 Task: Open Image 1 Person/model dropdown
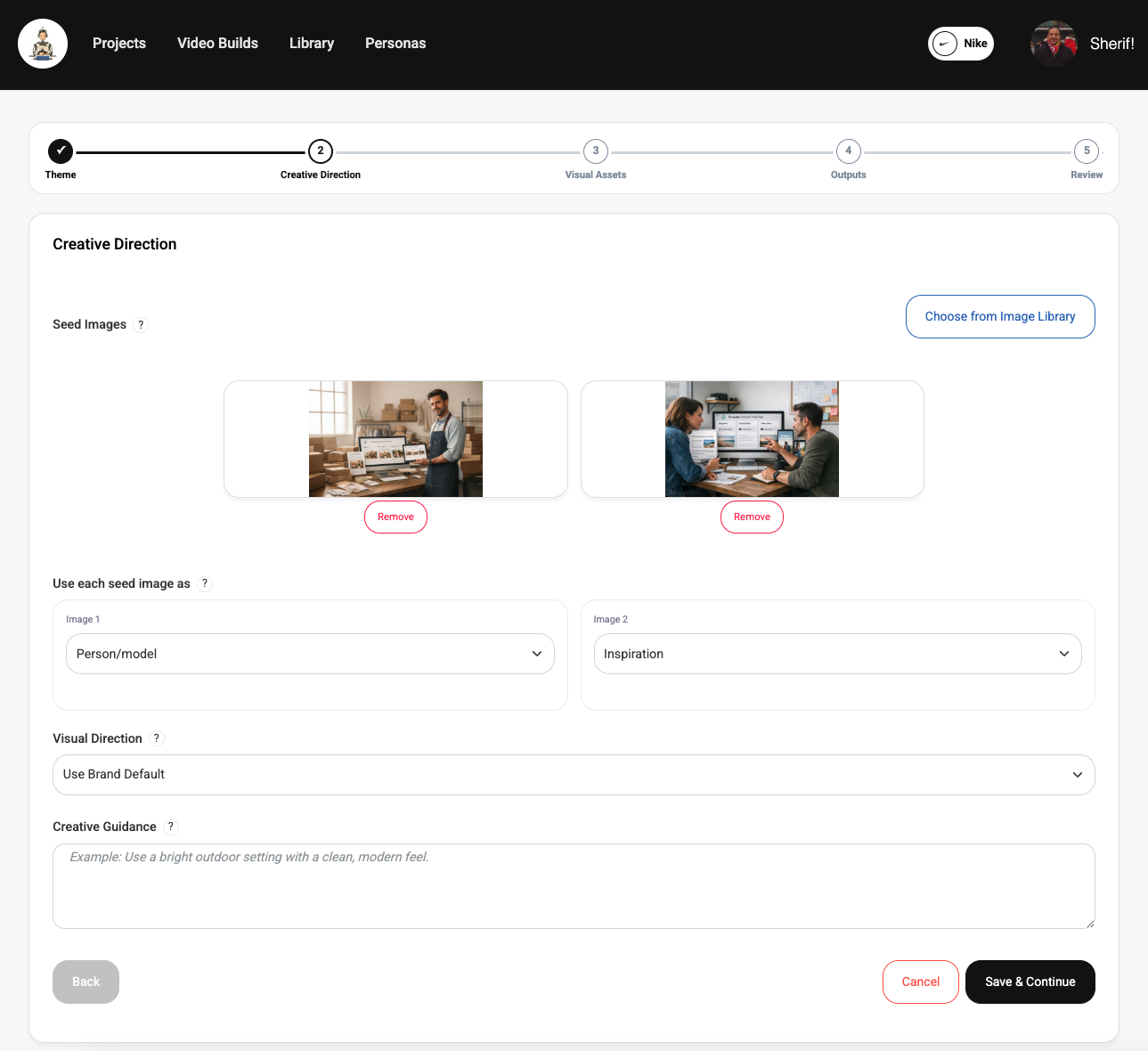(x=310, y=654)
